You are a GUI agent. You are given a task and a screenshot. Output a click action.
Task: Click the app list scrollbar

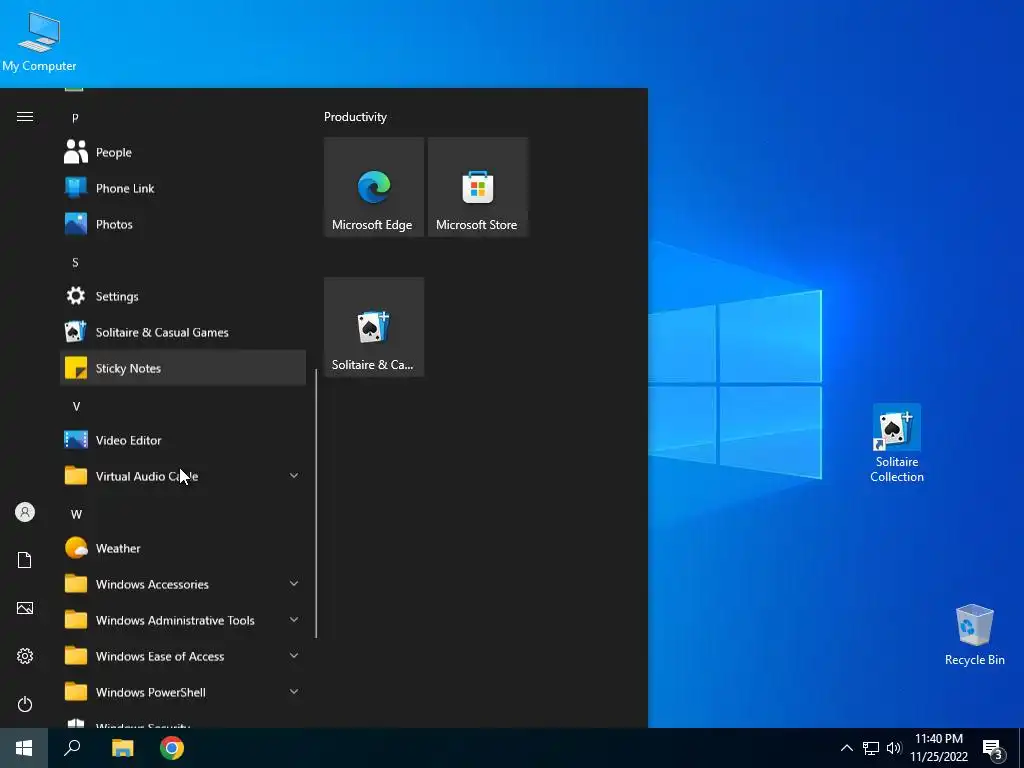pos(316,504)
